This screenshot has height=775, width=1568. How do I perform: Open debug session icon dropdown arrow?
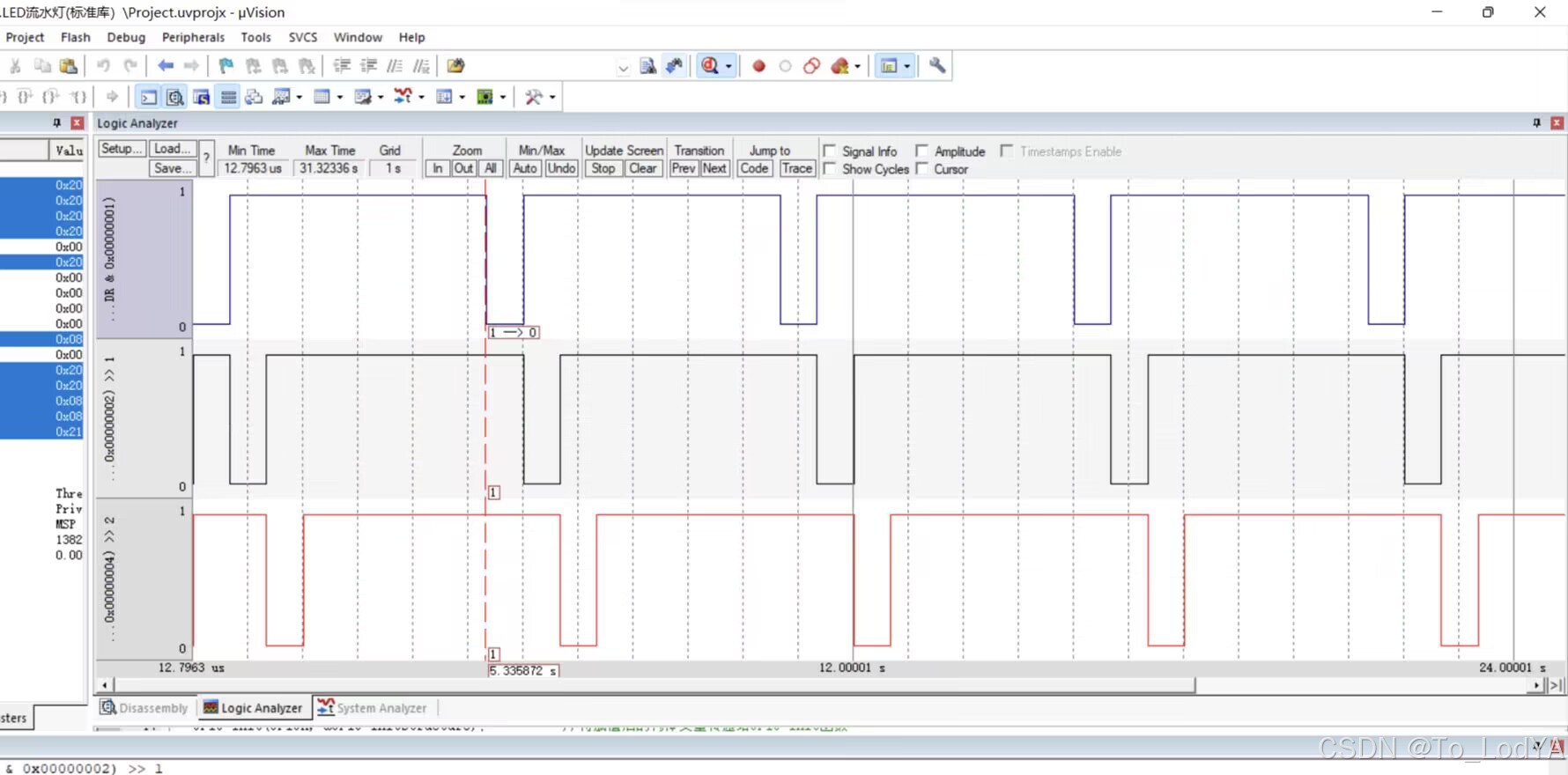729,66
